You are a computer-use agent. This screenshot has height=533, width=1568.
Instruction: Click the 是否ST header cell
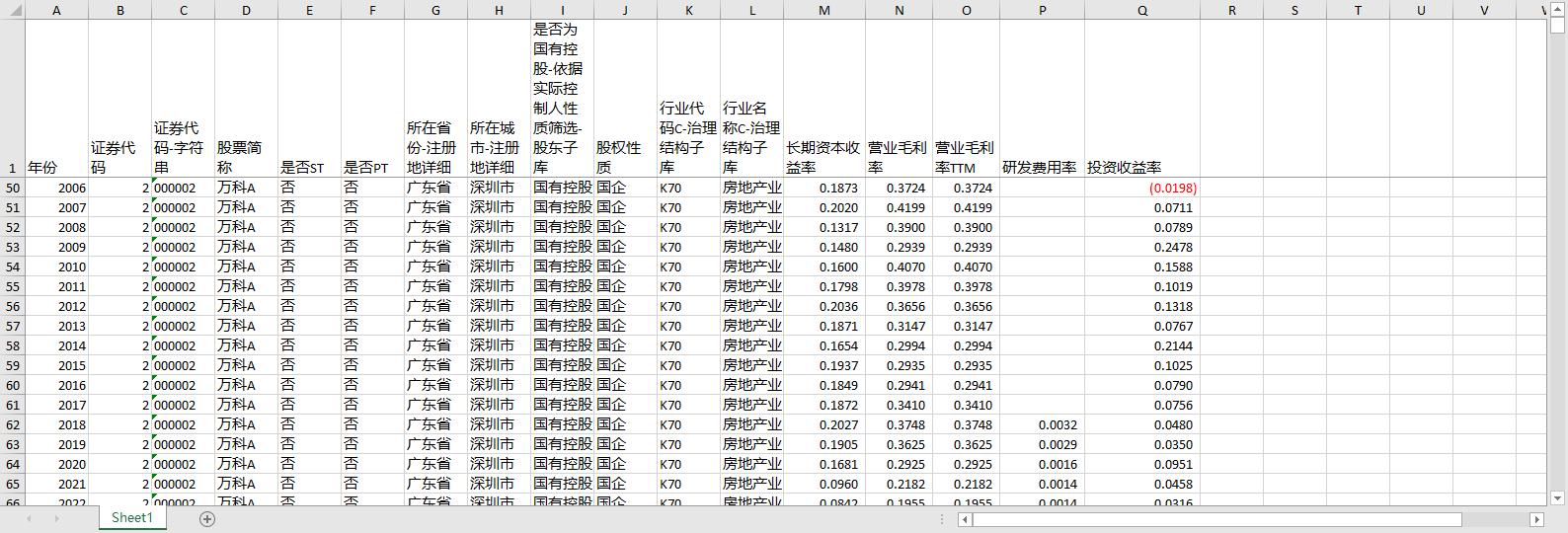(309, 99)
